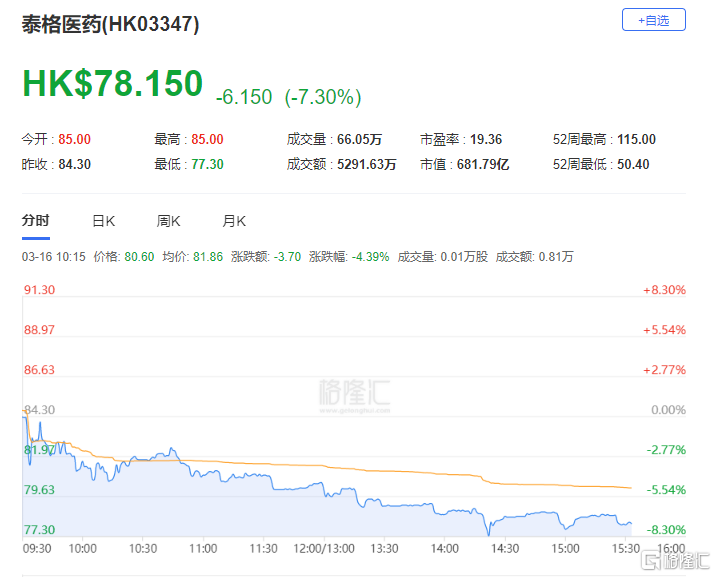The width and height of the screenshot is (716, 577).
Task: Click the 最低 low value 77.30
Action: [x=207, y=164]
